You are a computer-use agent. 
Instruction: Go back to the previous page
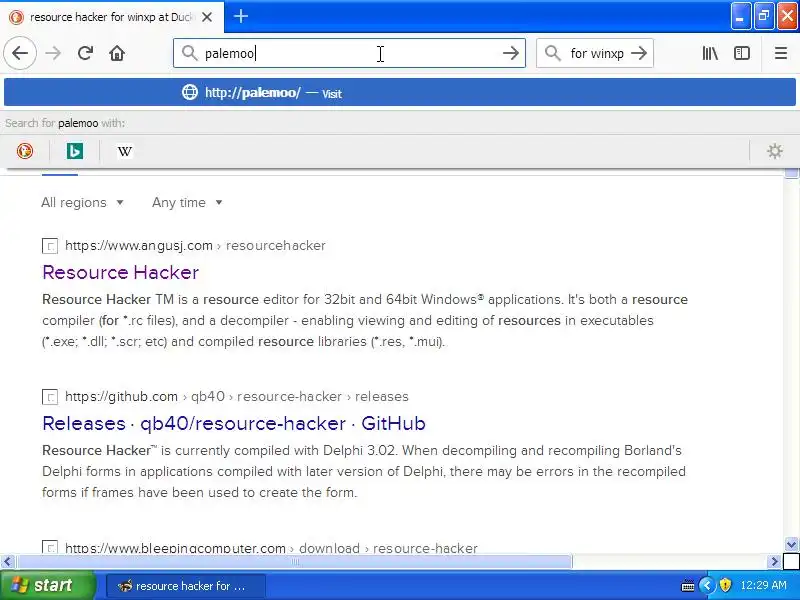[20, 53]
